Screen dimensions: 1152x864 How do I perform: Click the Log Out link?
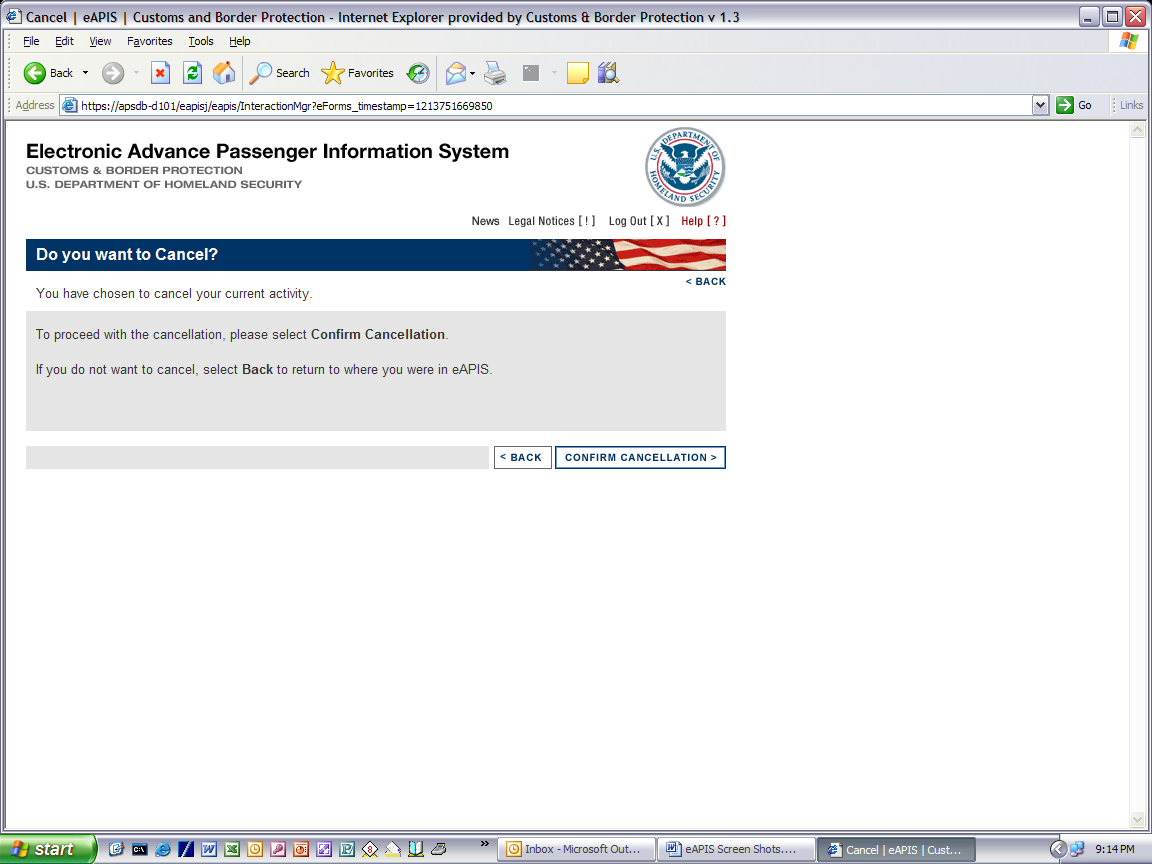[x=638, y=221]
